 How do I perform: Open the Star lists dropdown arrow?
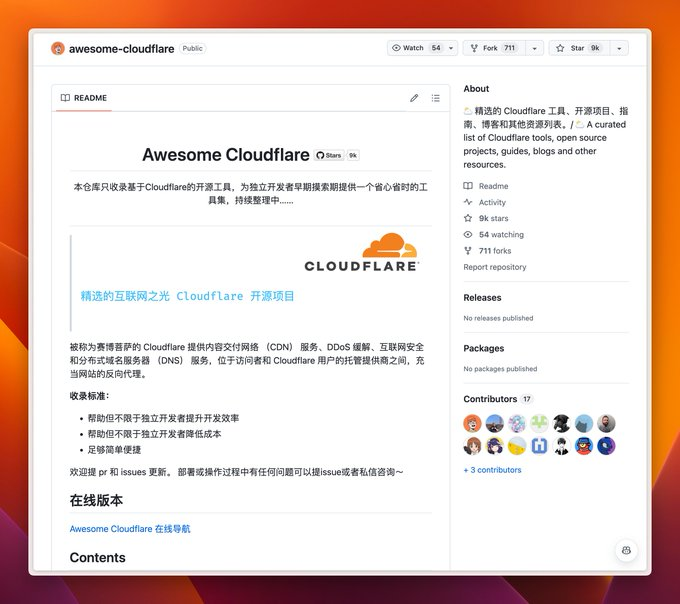(x=620, y=48)
